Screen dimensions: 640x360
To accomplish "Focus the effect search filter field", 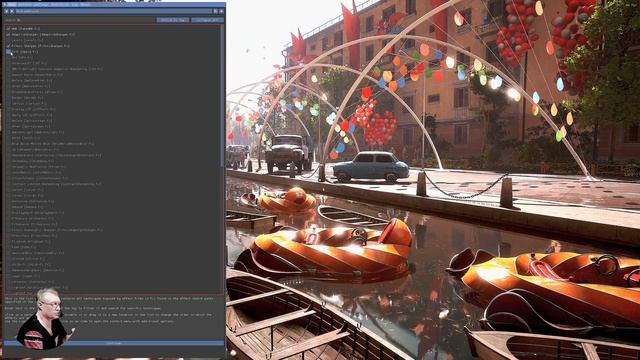I will 80,20.
